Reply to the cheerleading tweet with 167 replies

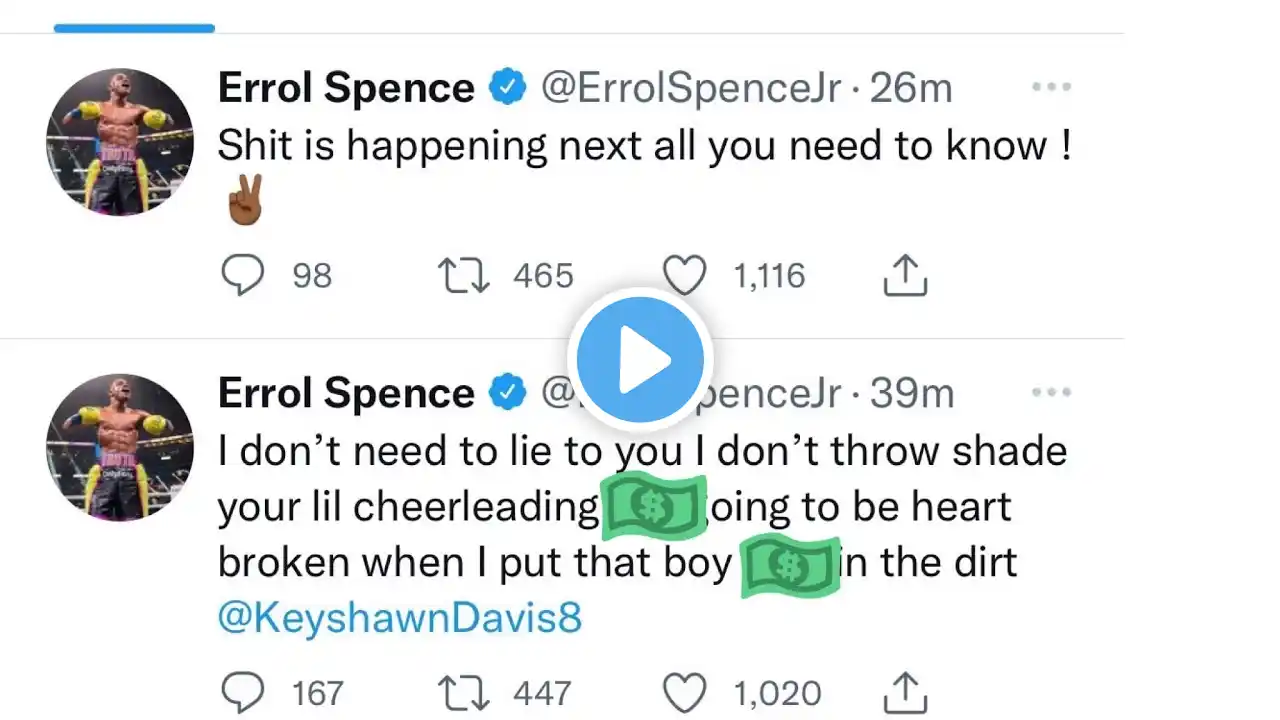click(241, 693)
